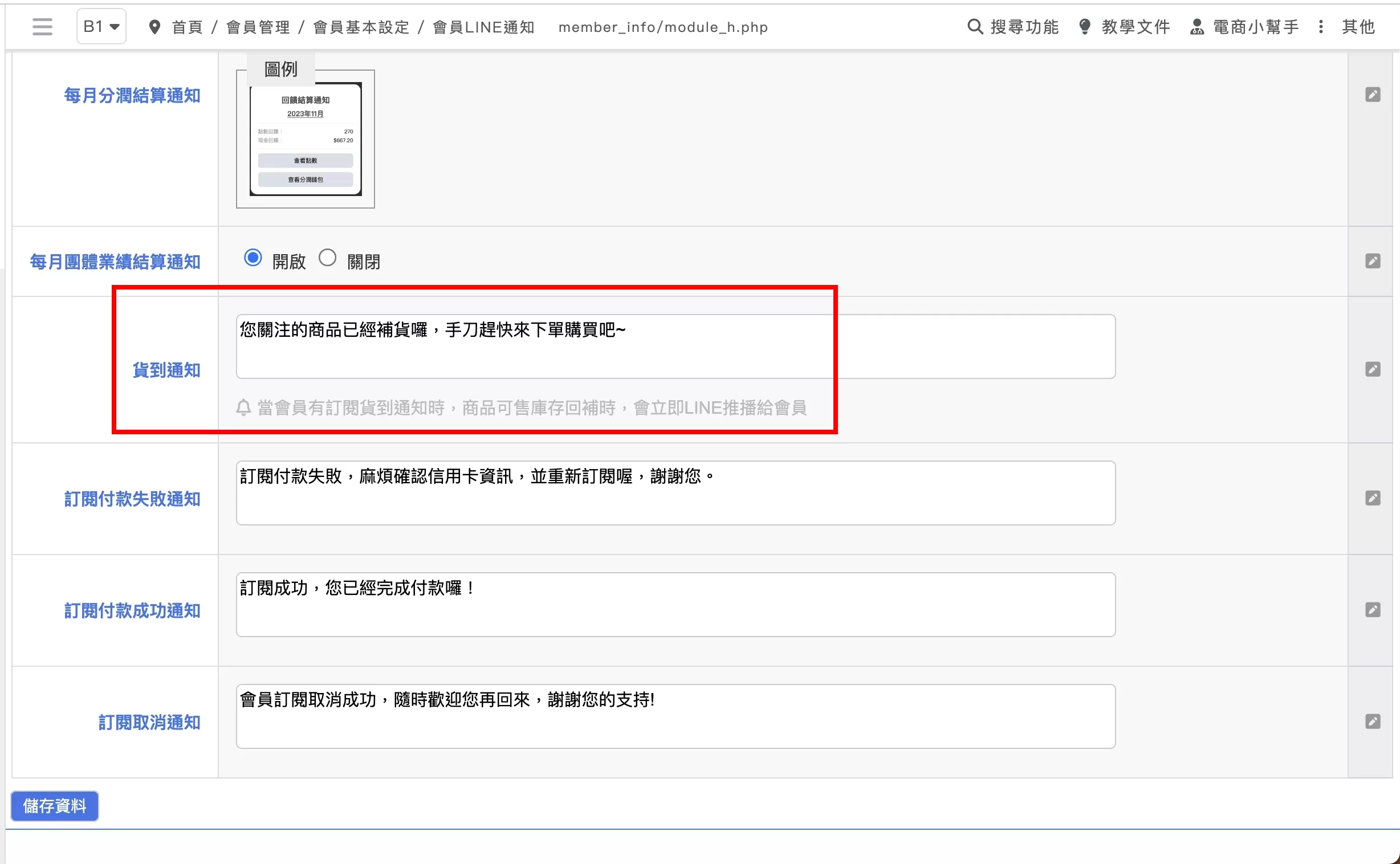Open the 電商小幫手 assistant
Viewport: 1400px width, 864px height.
1244,27
